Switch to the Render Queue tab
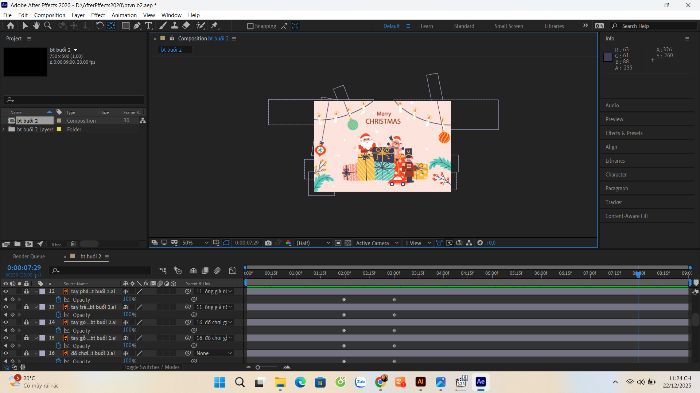This screenshot has width=700, height=393. (29, 256)
